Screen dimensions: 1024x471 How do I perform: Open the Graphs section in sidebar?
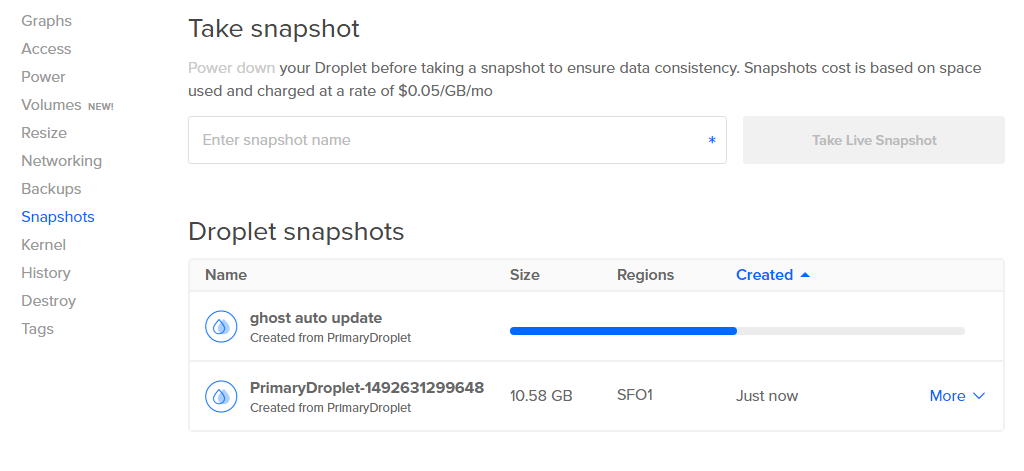(x=46, y=21)
